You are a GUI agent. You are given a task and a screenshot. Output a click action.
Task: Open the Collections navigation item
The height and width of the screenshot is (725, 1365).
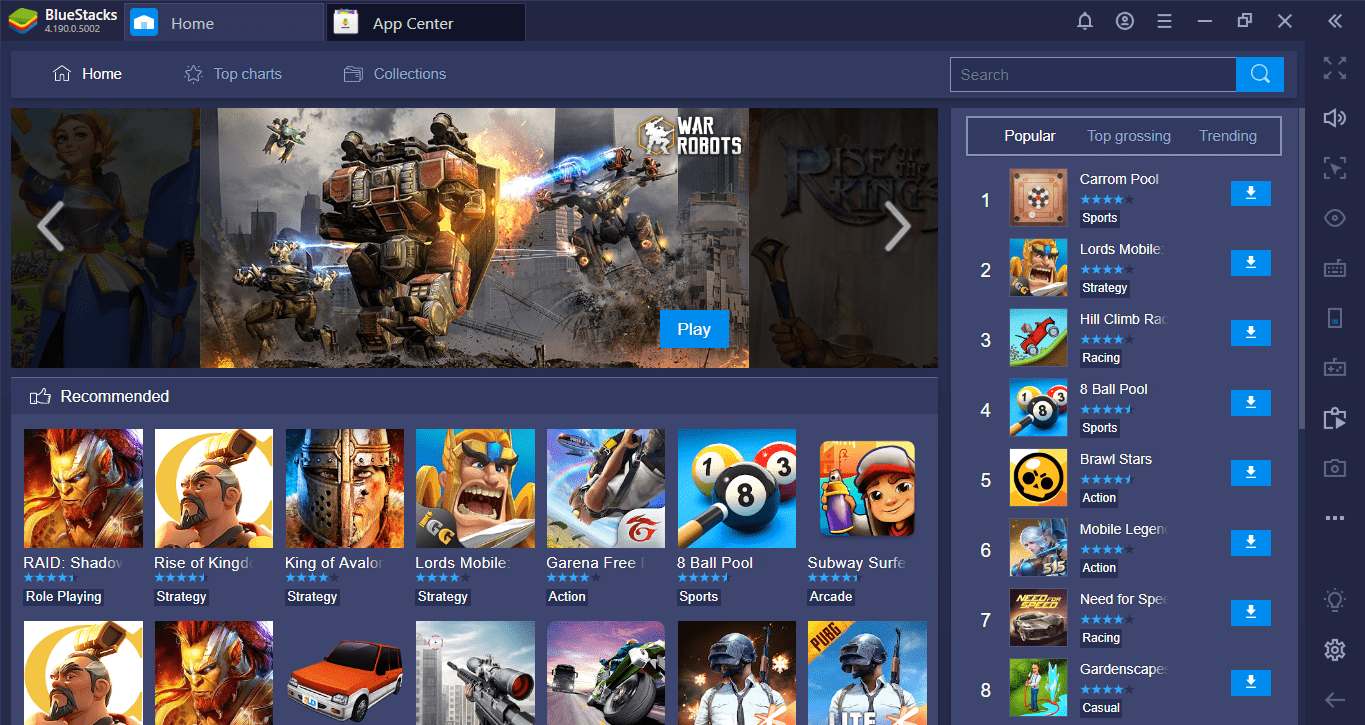(x=395, y=74)
